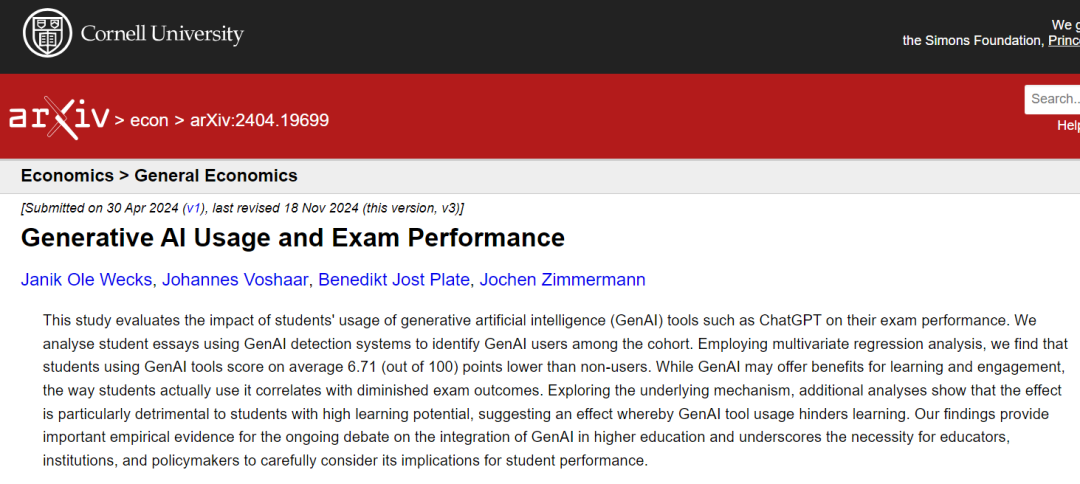Go to the econ breadcrumb link
Screen dimensions: 1080x484
[149, 120]
